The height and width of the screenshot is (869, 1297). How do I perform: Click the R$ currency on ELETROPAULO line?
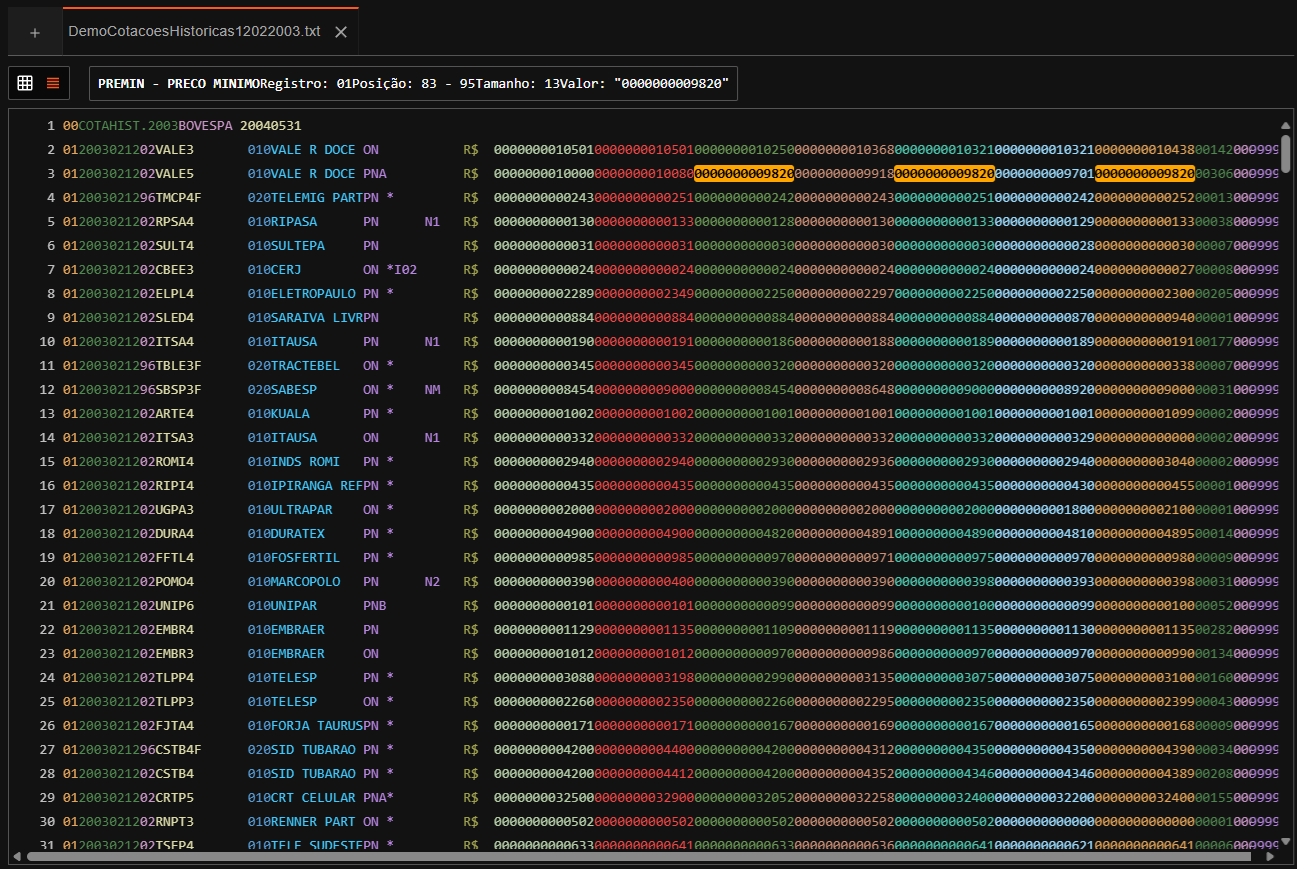tap(471, 294)
